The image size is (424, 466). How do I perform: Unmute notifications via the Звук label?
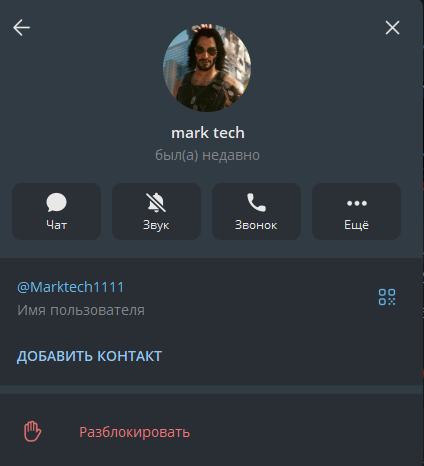tap(156, 225)
